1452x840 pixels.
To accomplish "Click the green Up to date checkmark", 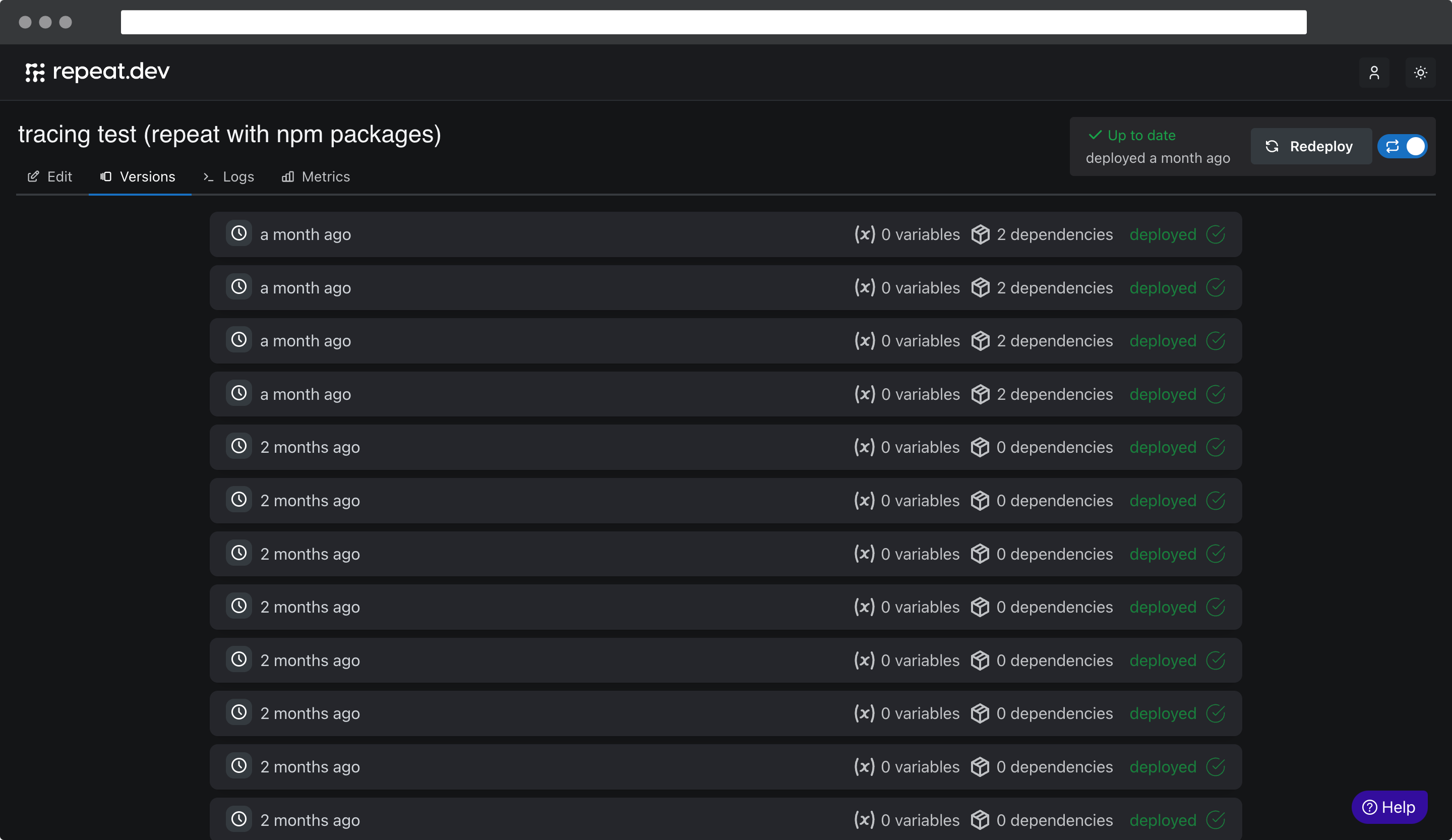I will point(1095,135).
